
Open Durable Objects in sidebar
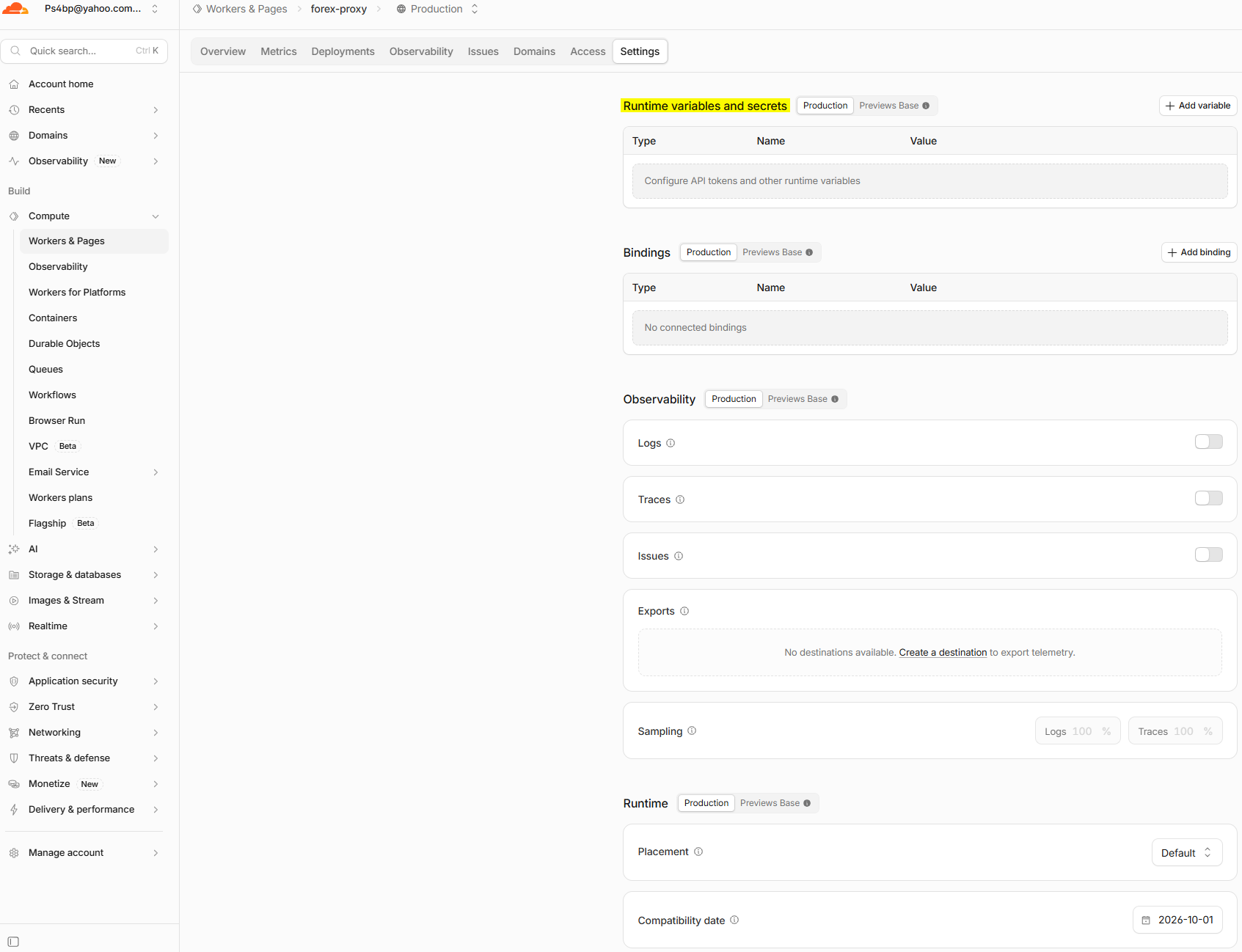coord(64,344)
